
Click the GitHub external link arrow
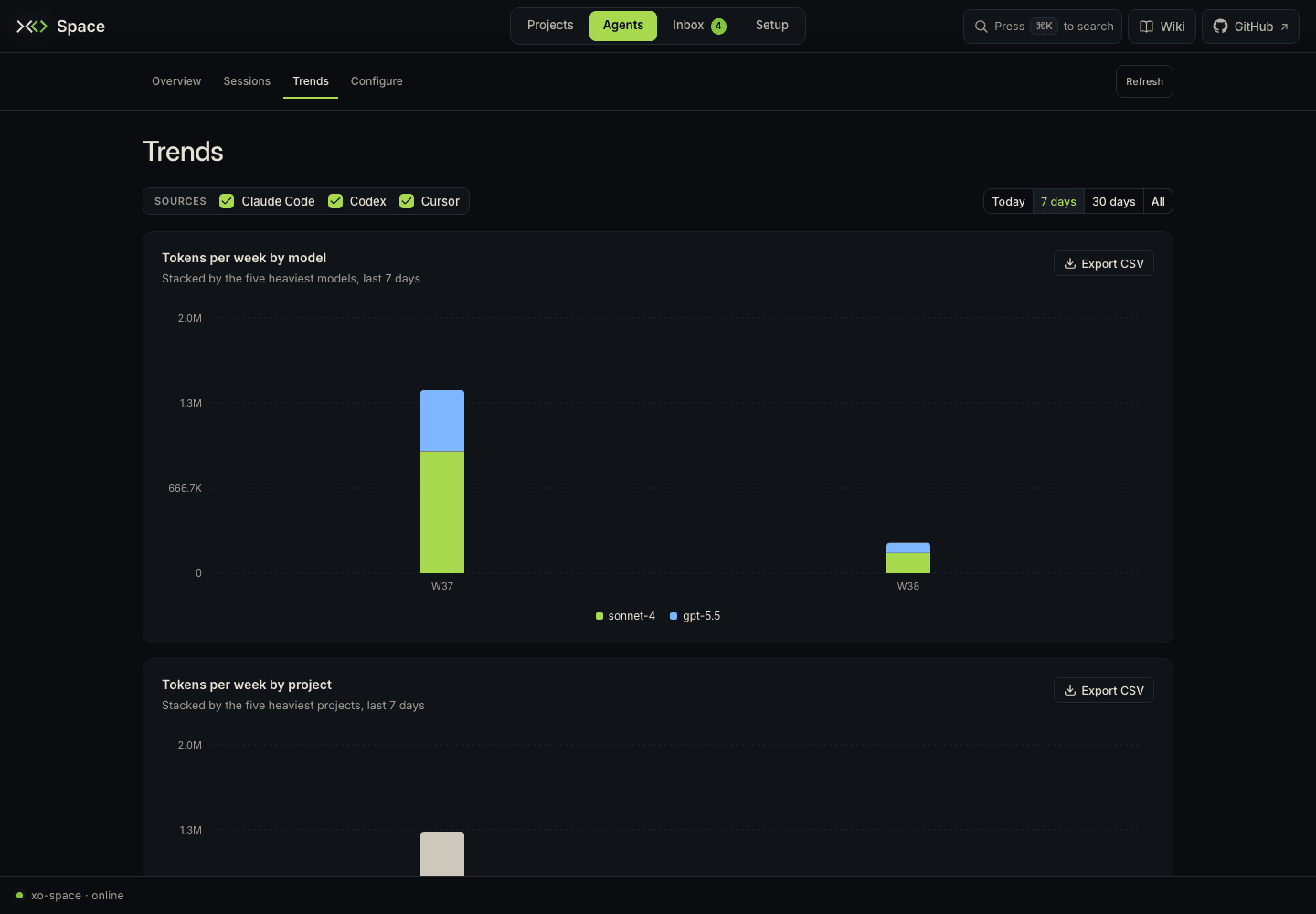click(x=1284, y=27)
